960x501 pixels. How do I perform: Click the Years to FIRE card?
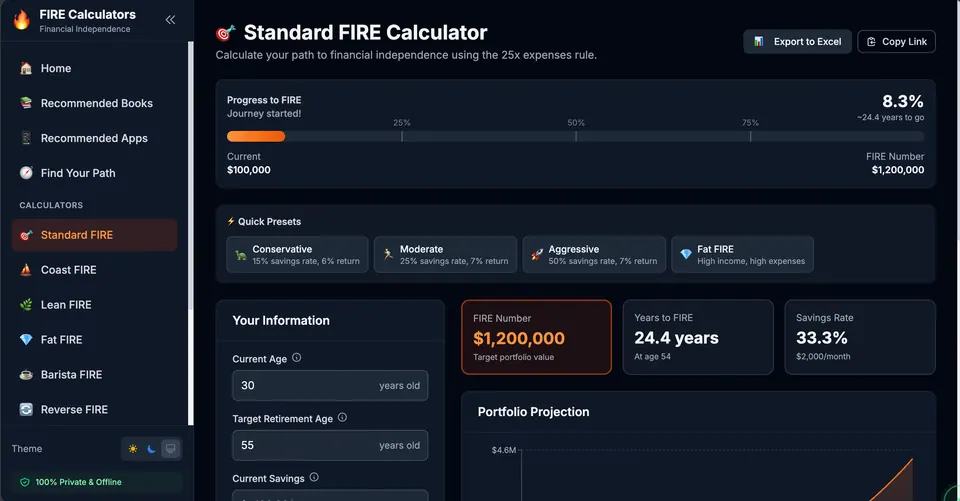click(698, 337)
